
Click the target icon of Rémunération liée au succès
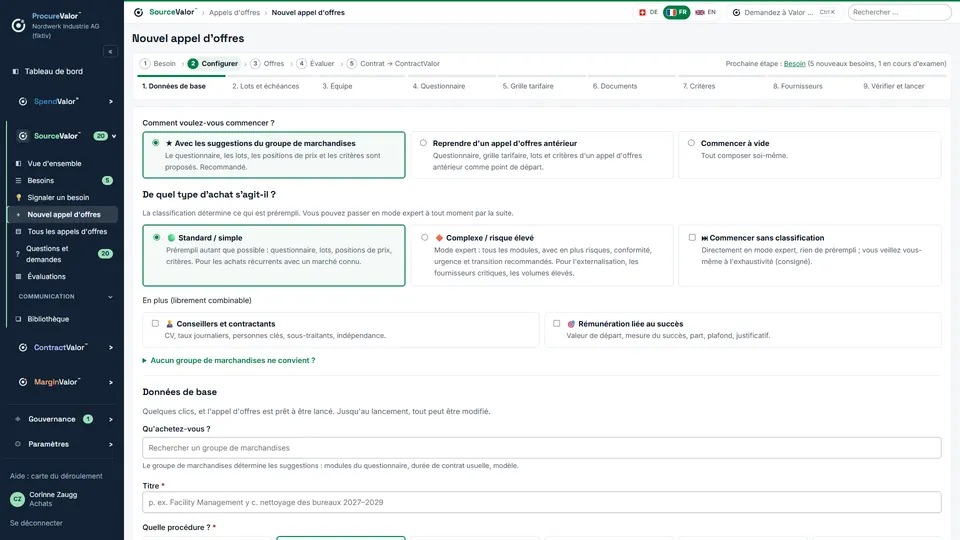[x=571, y=324]
